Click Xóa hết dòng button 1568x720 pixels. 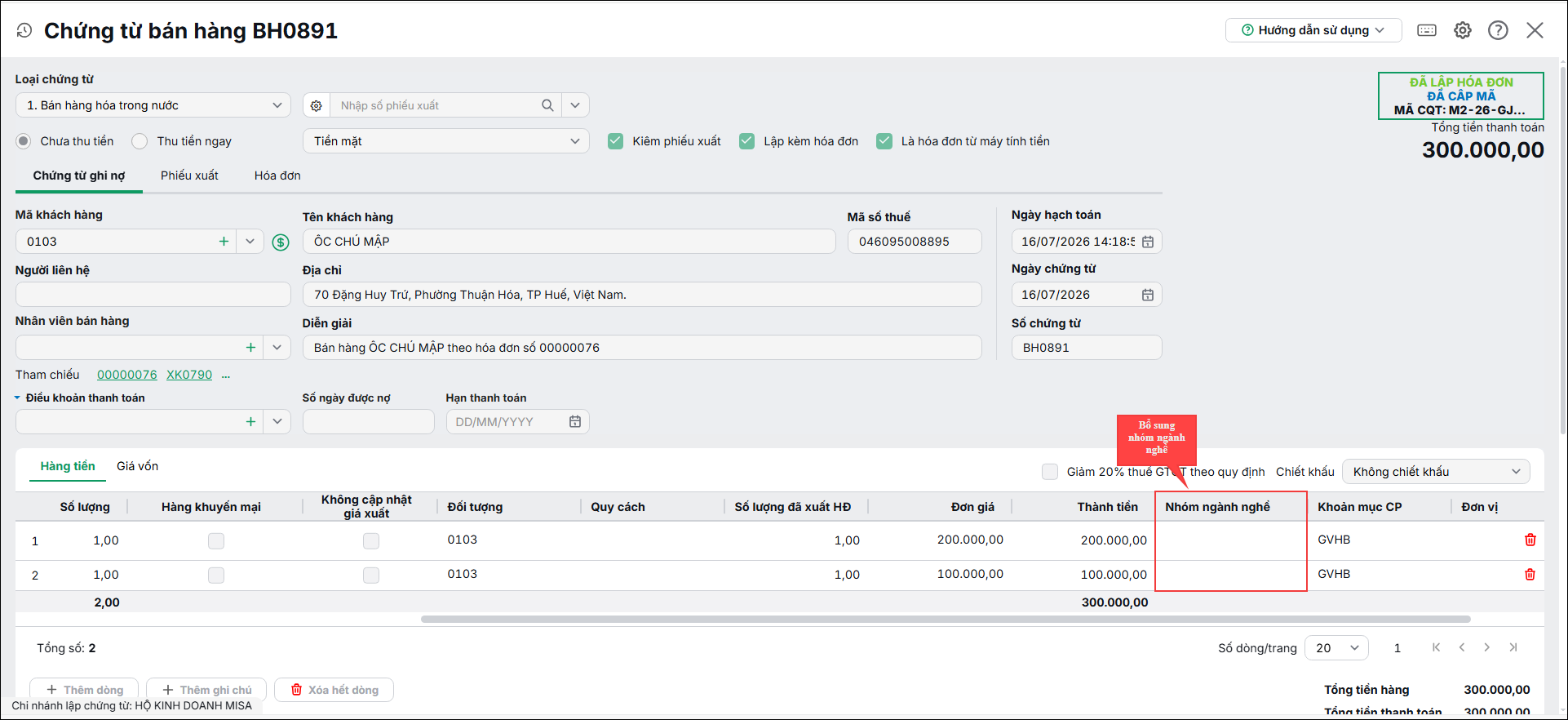[x=334, y=690]
